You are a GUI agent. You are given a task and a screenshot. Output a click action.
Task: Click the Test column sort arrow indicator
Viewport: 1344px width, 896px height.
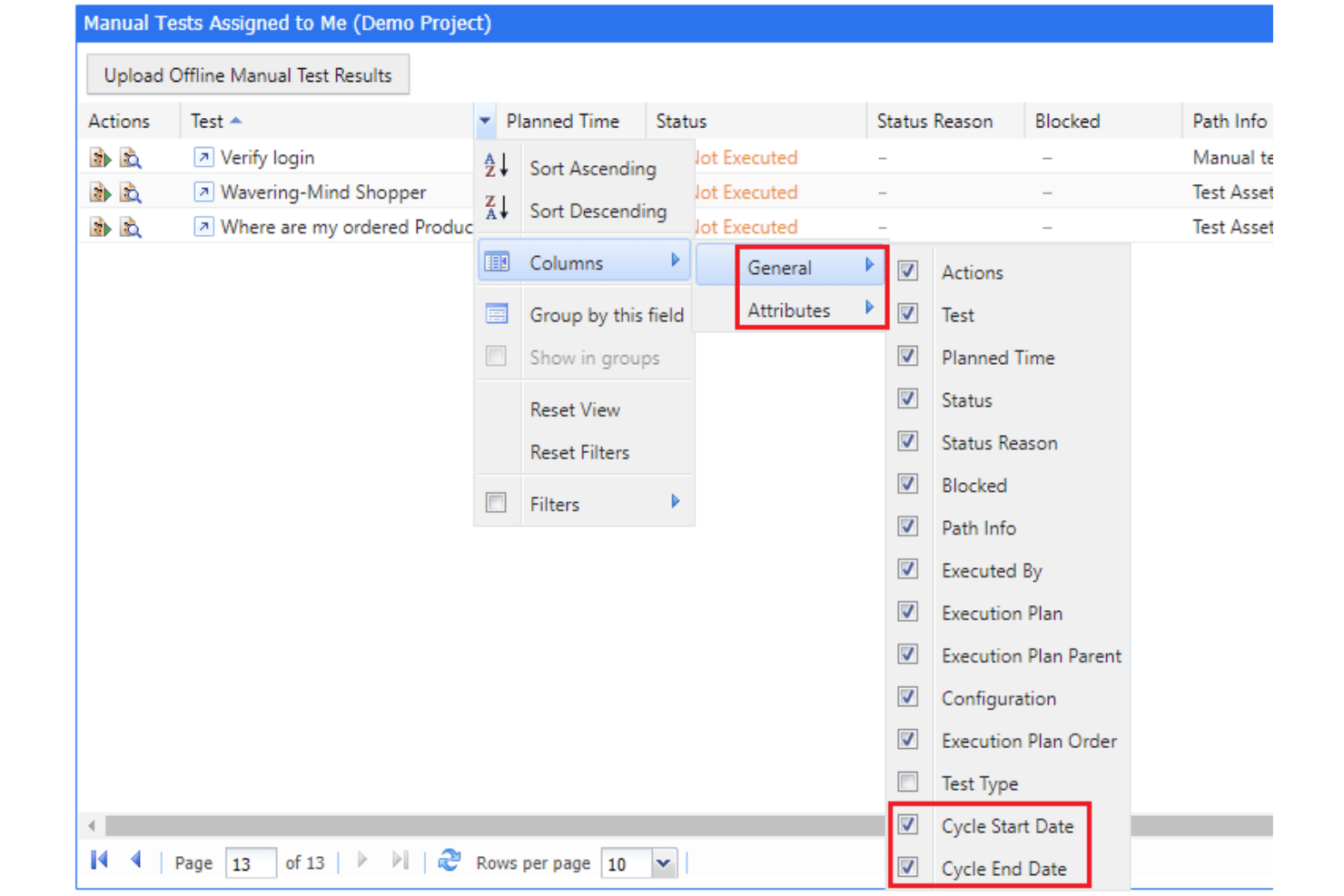(x=236, y=121)
